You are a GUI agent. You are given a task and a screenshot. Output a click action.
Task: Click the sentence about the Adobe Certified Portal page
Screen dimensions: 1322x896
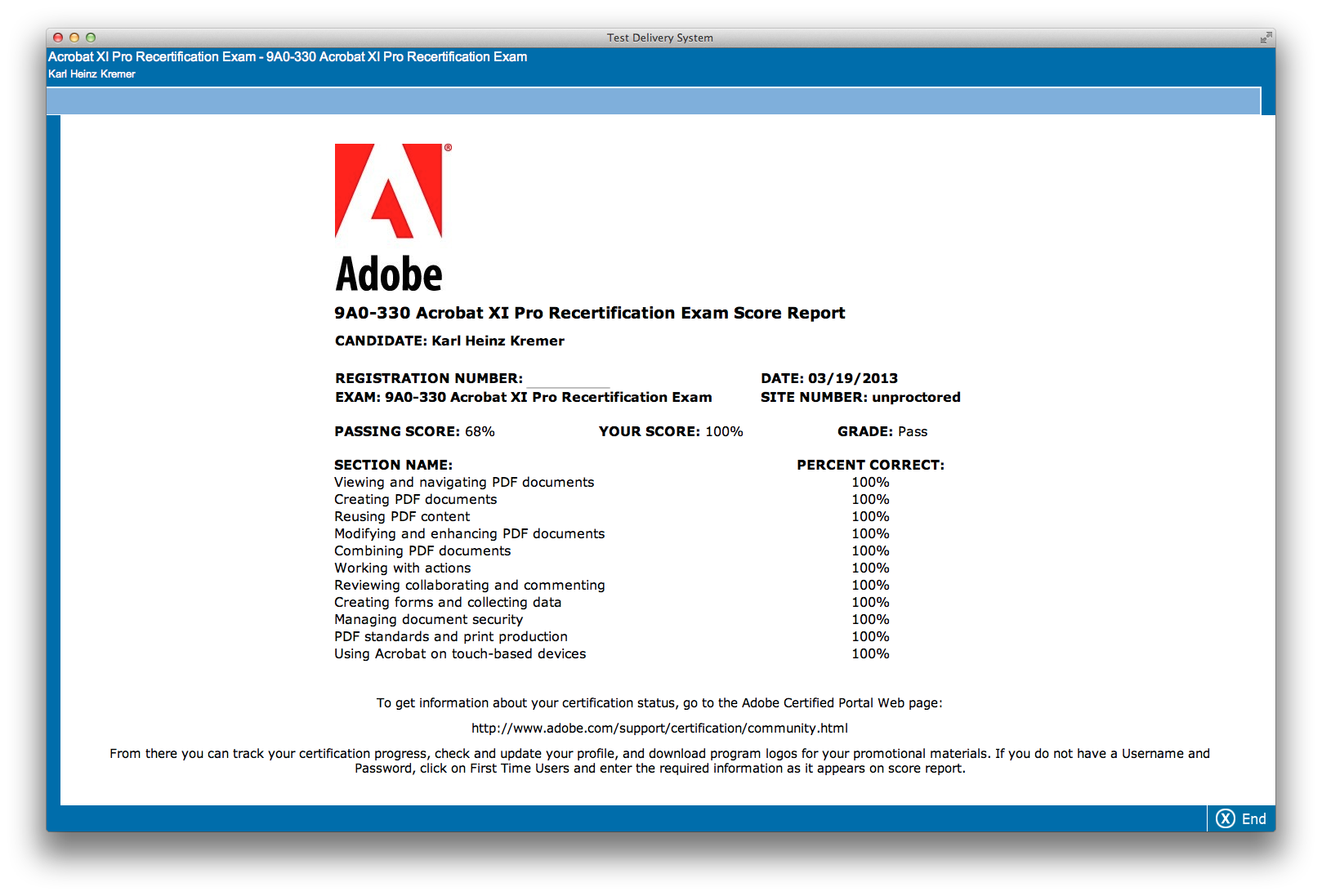(659, 702)
